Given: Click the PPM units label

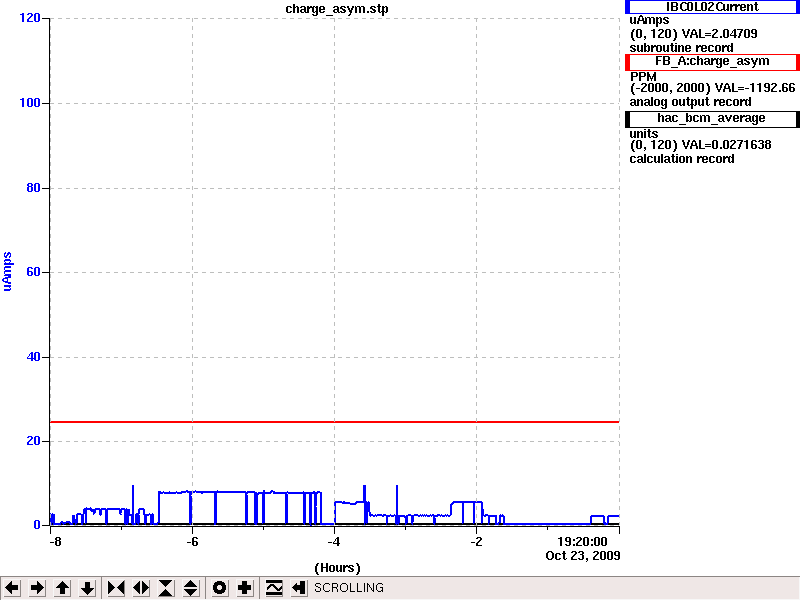Looking at the screenshot, I should point(643,77).
